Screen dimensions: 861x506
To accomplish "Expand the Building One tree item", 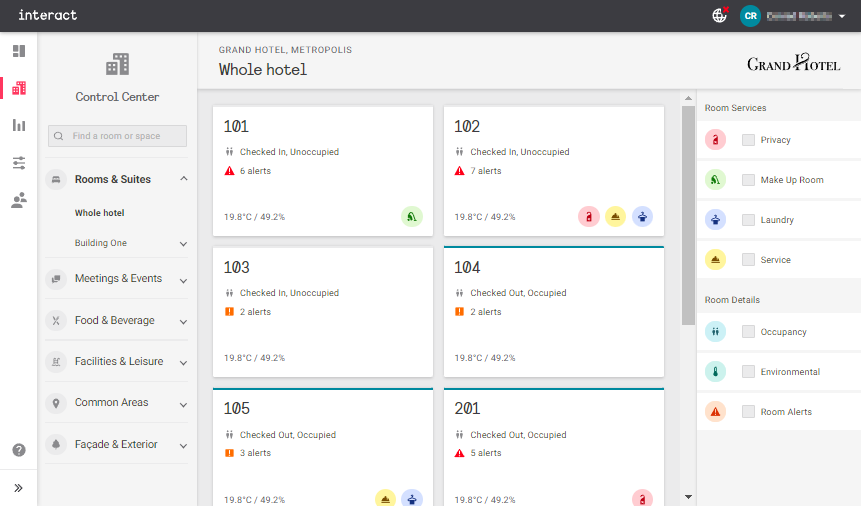I will pos(183,243).
